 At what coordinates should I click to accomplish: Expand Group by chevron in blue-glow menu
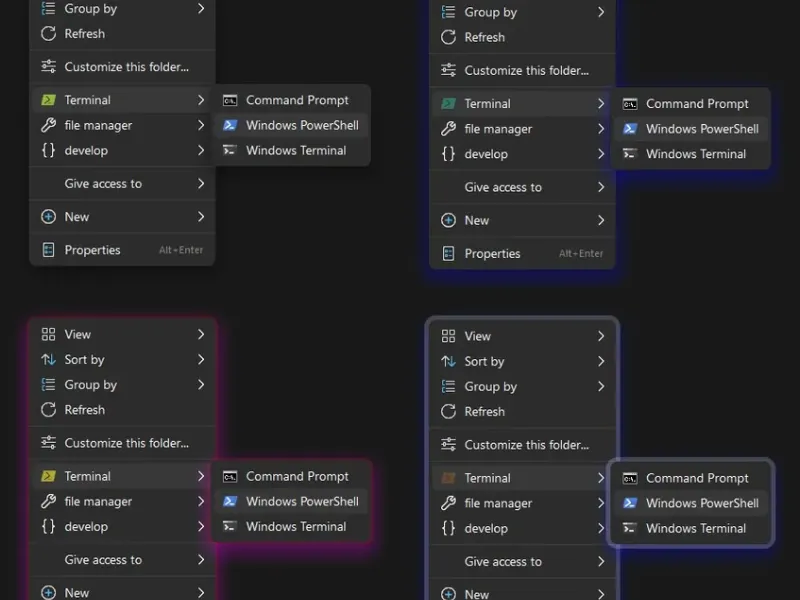click(x=601, y=12)
